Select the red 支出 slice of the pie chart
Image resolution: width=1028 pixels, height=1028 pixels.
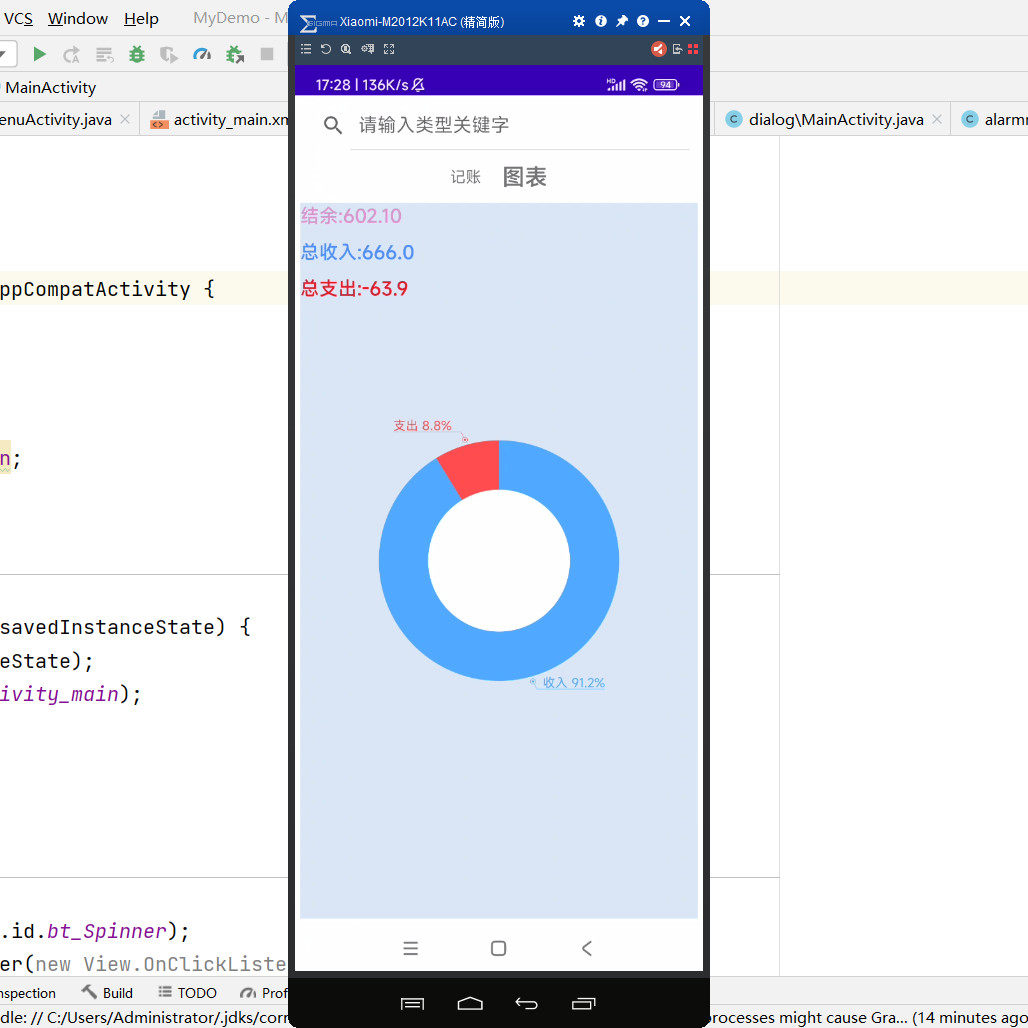(472, 467)
